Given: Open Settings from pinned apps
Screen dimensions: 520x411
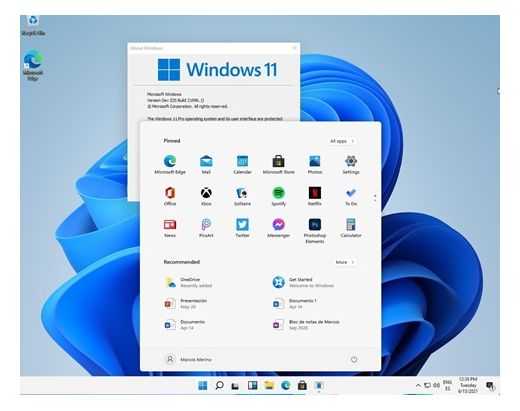Looking at the screenshot, I should tap(351, 164).
